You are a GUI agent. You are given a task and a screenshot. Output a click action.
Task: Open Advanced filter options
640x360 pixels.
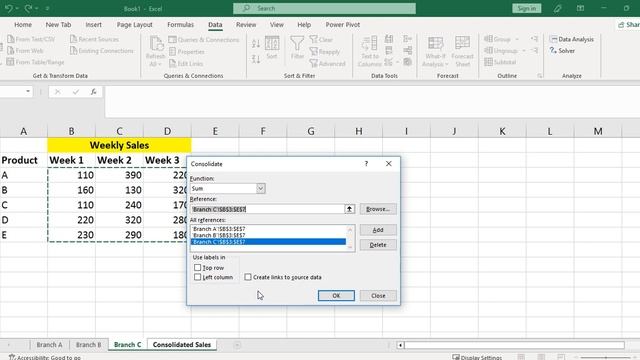tap(327, 64)
